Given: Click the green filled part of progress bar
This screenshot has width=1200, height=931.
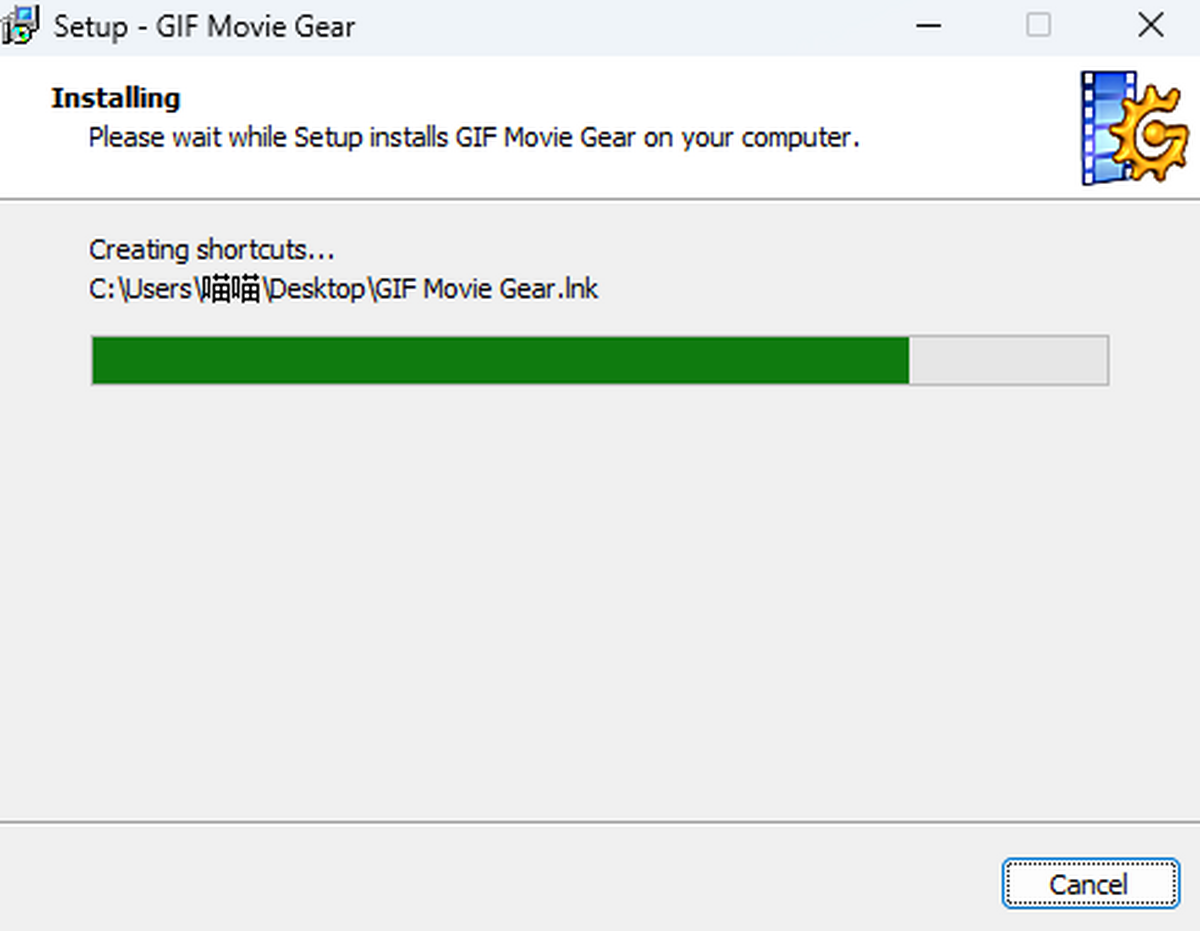Looking at the screenshot, I should (x=500, y=360).
